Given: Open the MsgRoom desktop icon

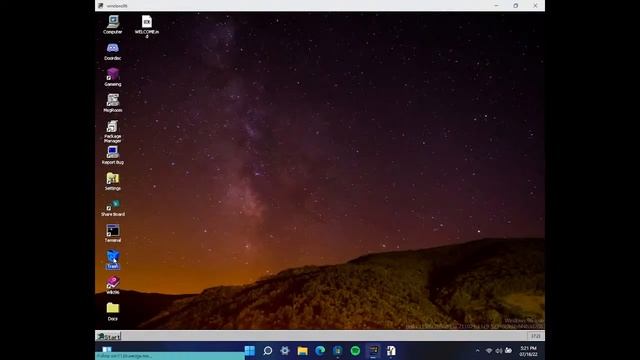Looking at the screenshot, I should [113, 103].
